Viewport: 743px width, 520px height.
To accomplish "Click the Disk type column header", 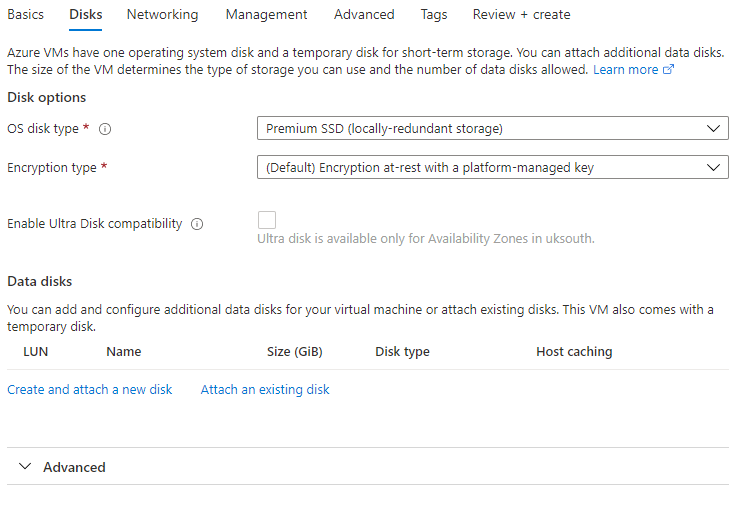I will click(x=402, y=352).
